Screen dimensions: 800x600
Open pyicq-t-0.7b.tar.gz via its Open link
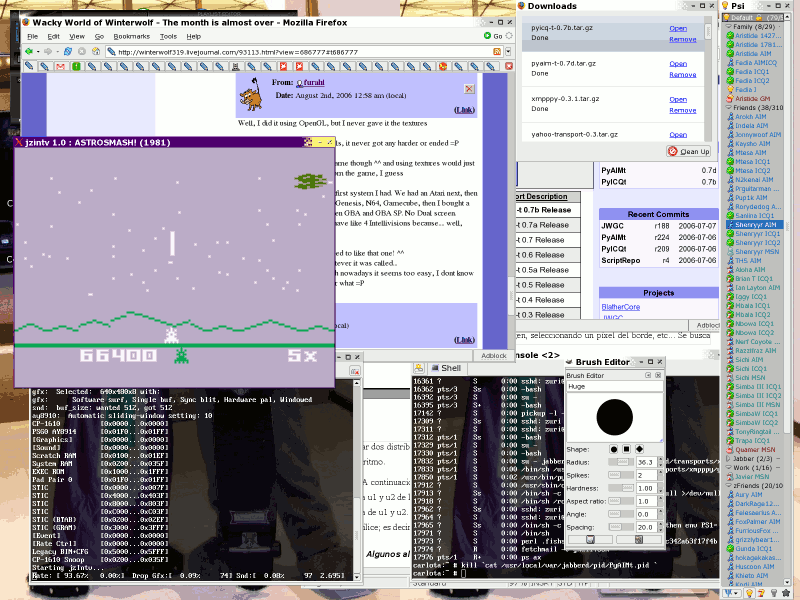(678, 28)
